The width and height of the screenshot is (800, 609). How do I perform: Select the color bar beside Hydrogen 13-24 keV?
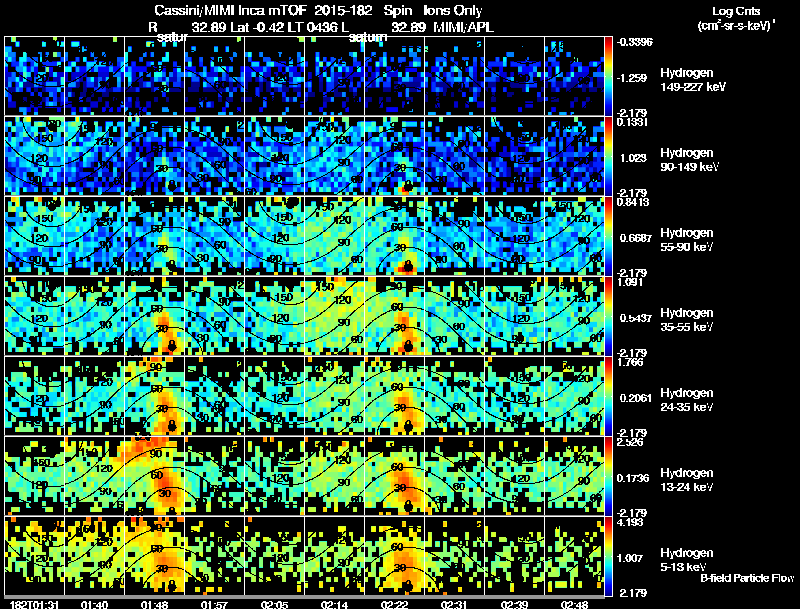(x=608, y=476)
